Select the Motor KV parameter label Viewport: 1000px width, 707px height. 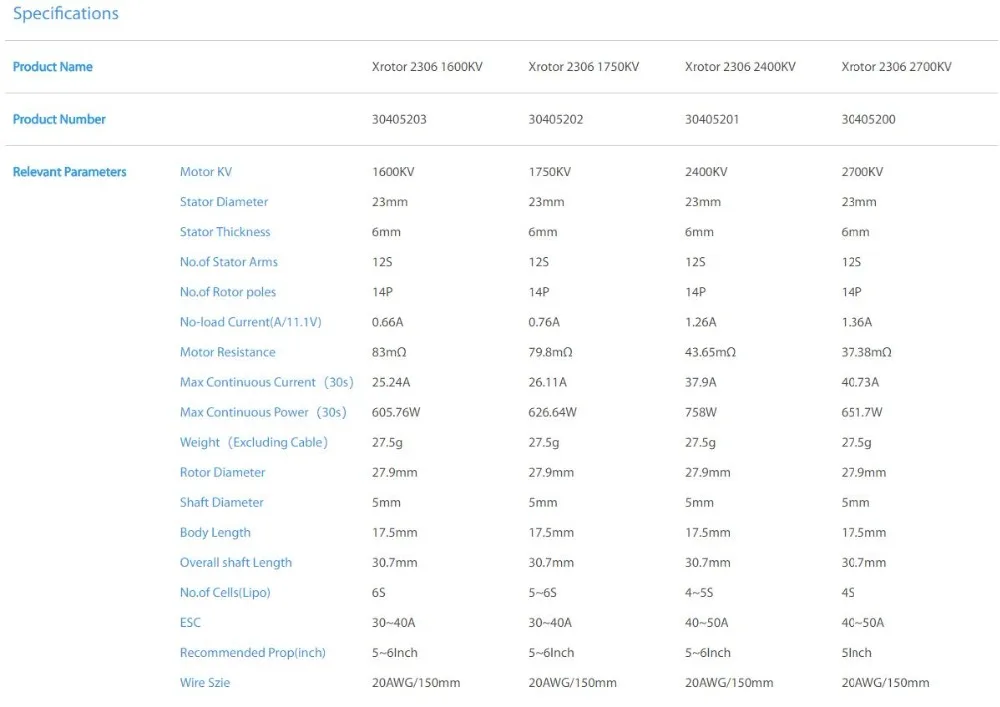pos(206,171)
